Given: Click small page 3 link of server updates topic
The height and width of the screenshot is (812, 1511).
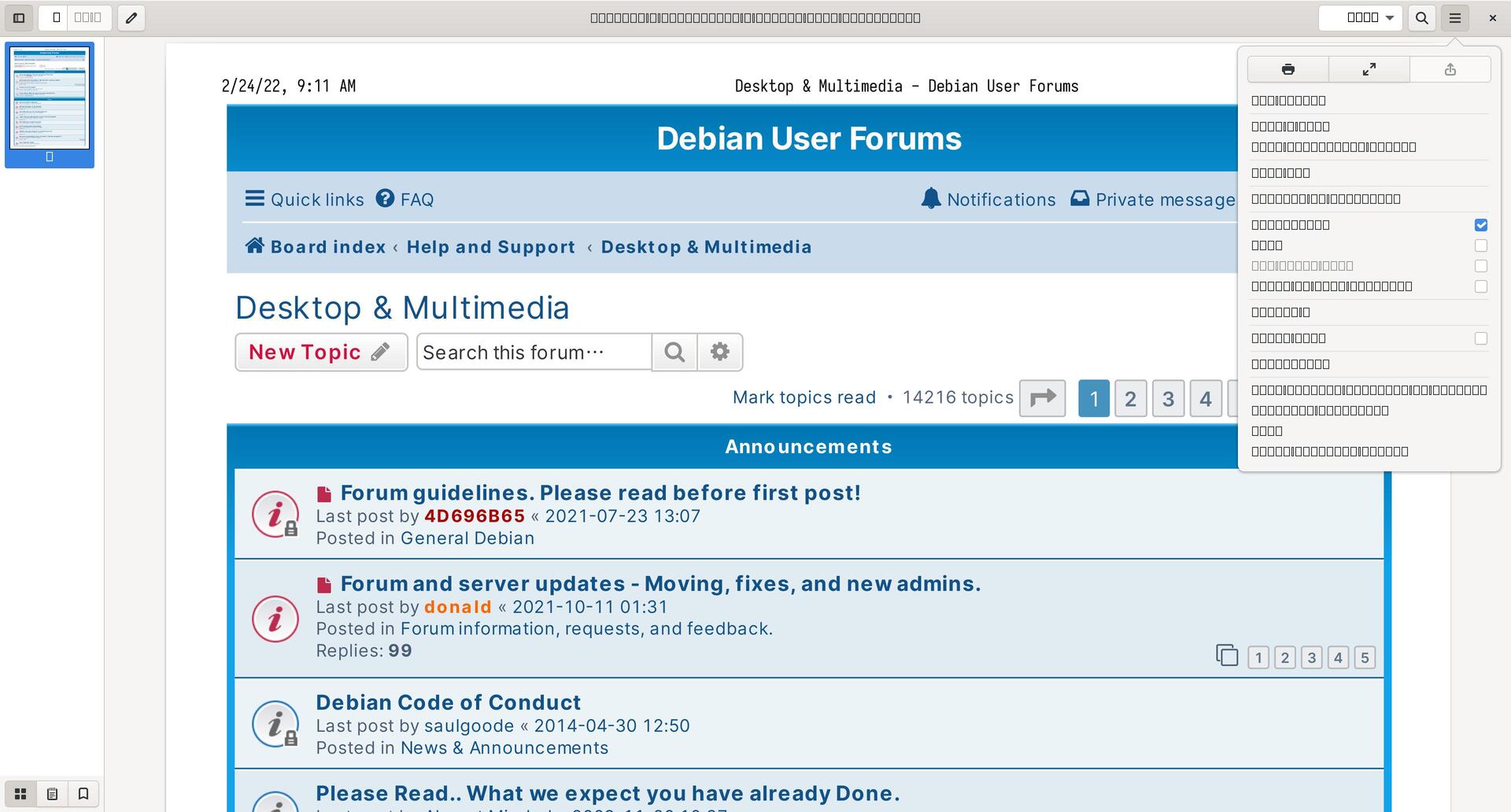Looking at the screenshot, I should (1311, 657).
